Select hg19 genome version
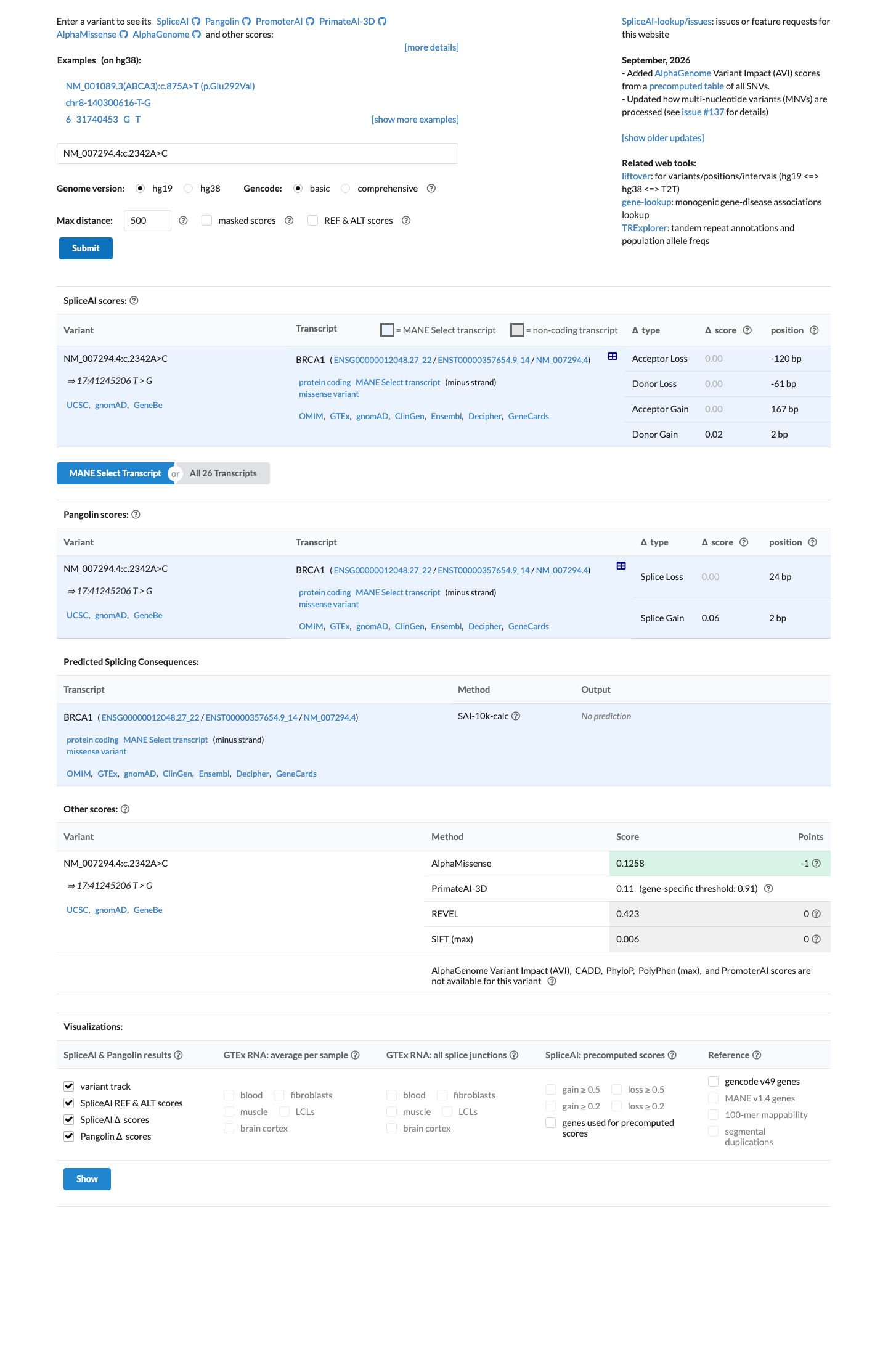Image resolution: width=896 pixels, height=1356 pixels. [x=141, y=189]
